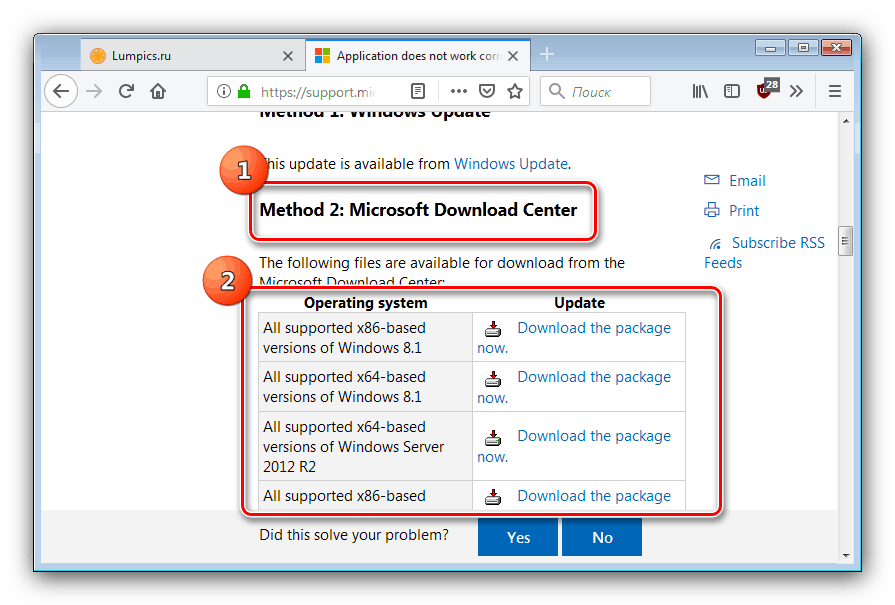
Task: Click the green secure connection padlock
Action: [x=244, y=91]
